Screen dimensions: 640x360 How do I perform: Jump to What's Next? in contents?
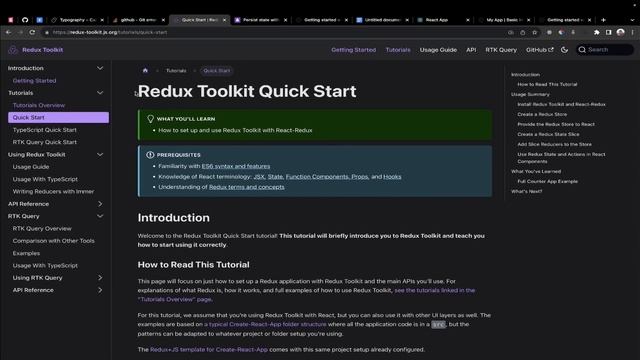coord(527,191)
